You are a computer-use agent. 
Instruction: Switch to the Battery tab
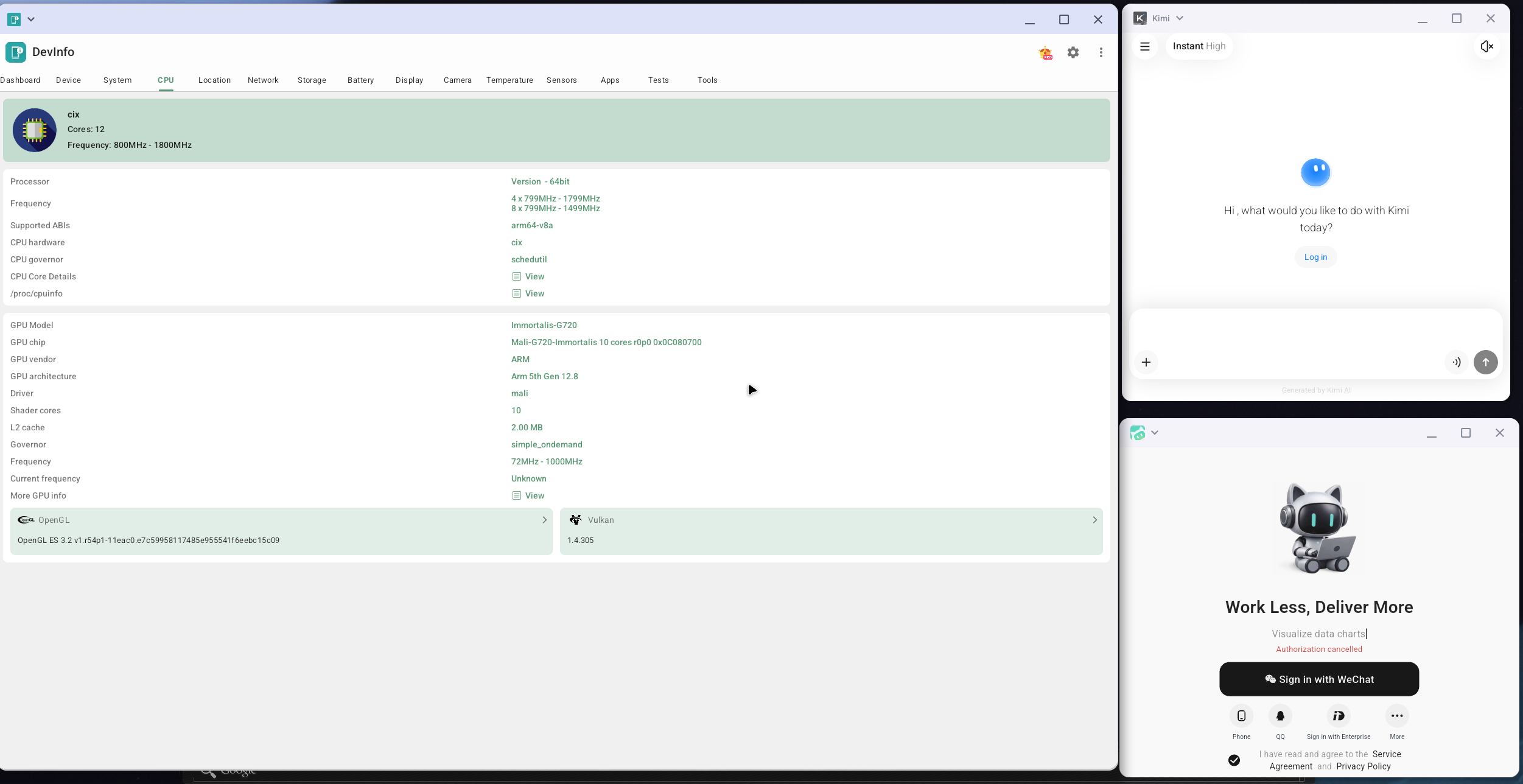tap(360, 80)
